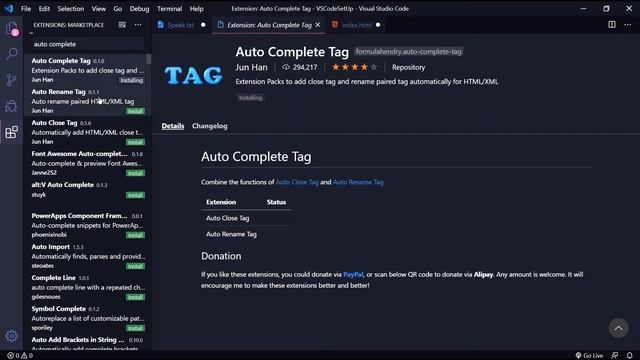The width and height of the screenshot is (640, 360).
Task: Open the Selection menu
Action: coord(71,9)
